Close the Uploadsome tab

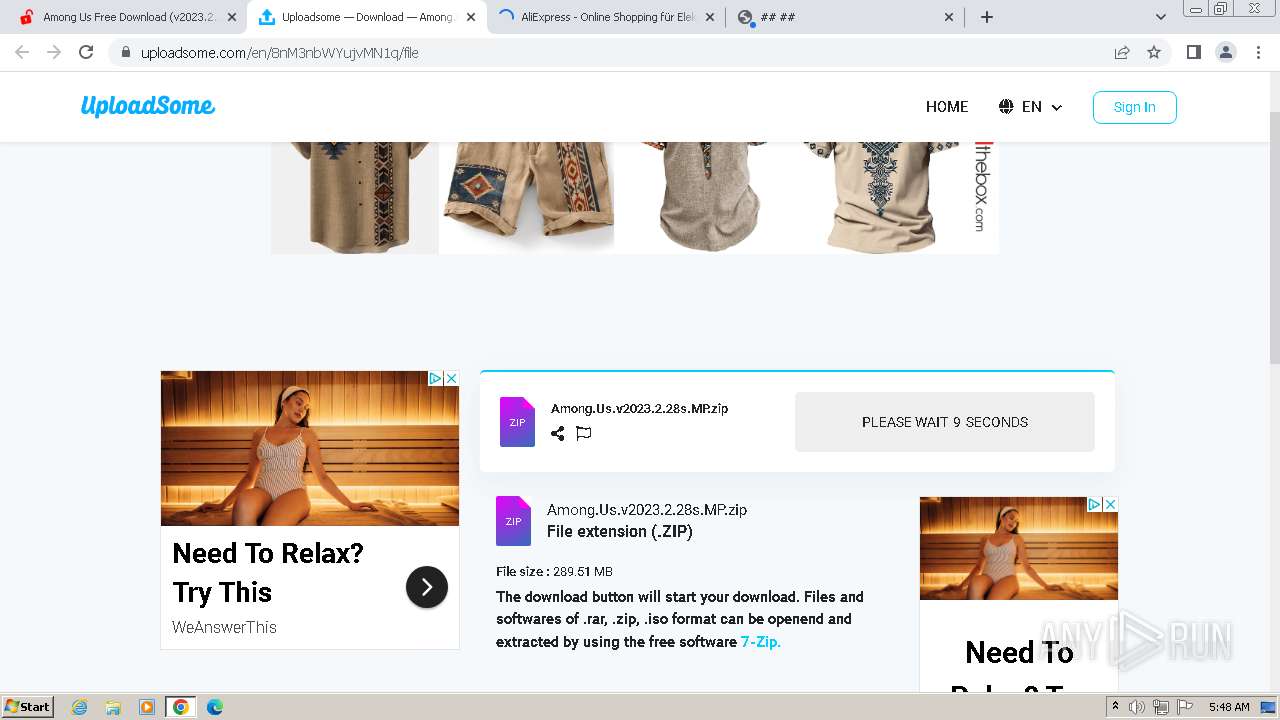click(x=471, y=17)
